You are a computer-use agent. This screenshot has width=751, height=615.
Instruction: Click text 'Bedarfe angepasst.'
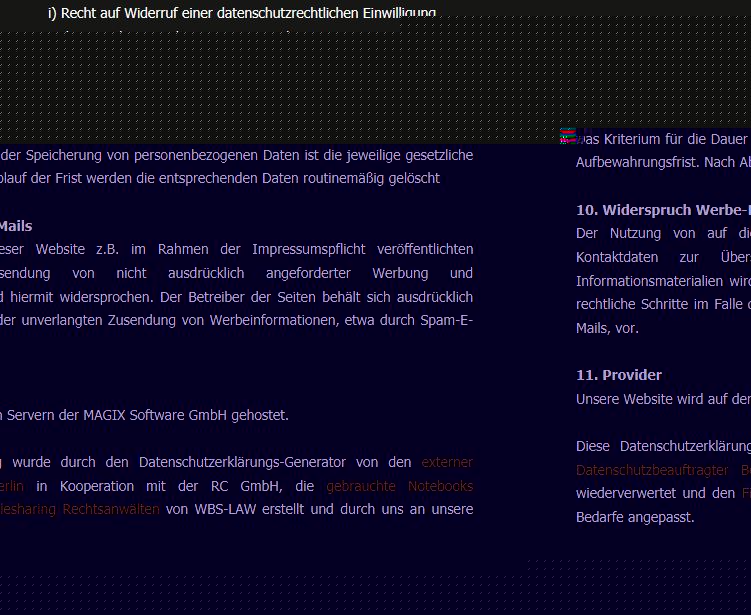[635, 517]
